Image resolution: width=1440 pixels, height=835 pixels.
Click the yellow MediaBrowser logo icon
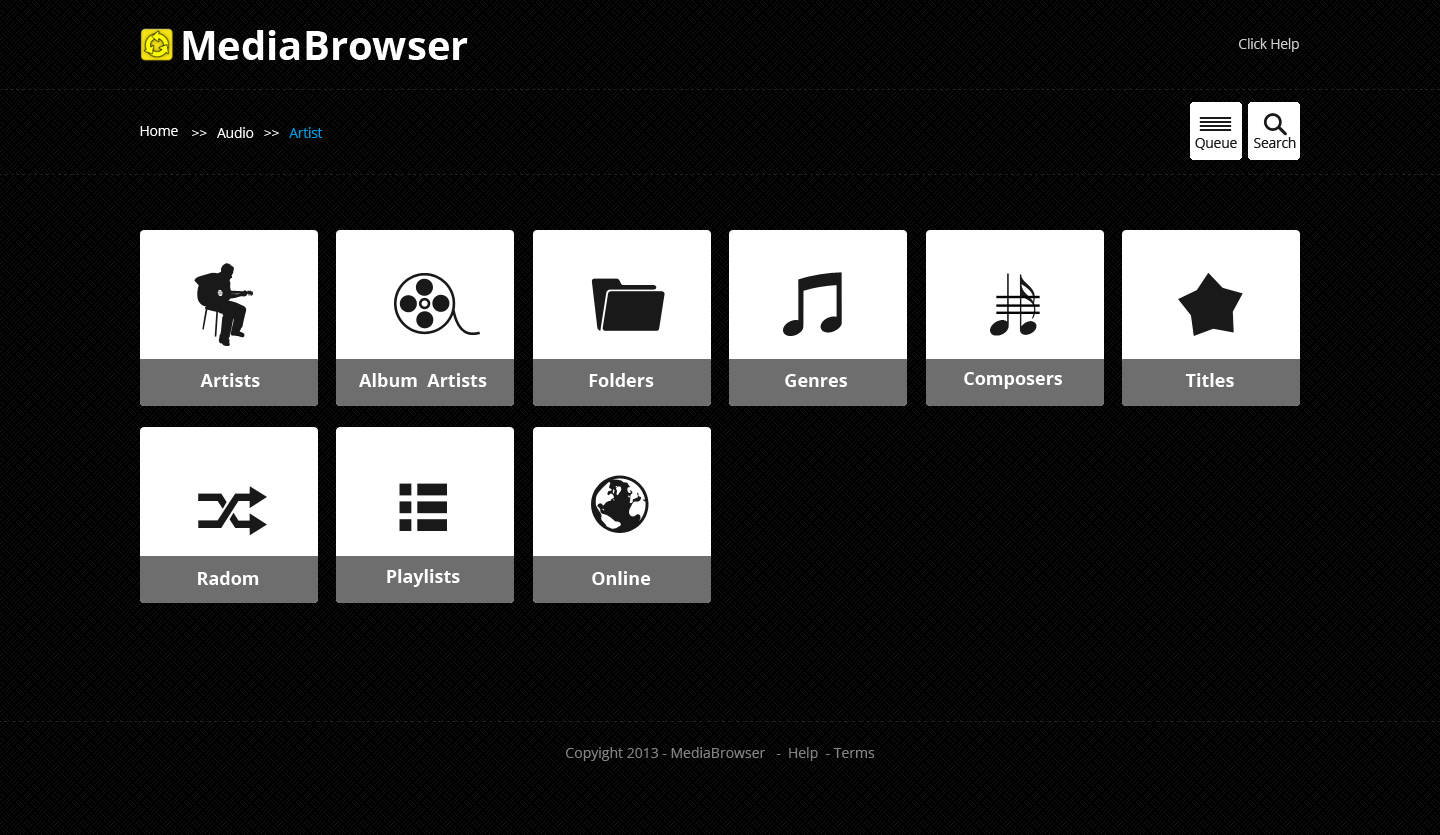pos(157,45)
